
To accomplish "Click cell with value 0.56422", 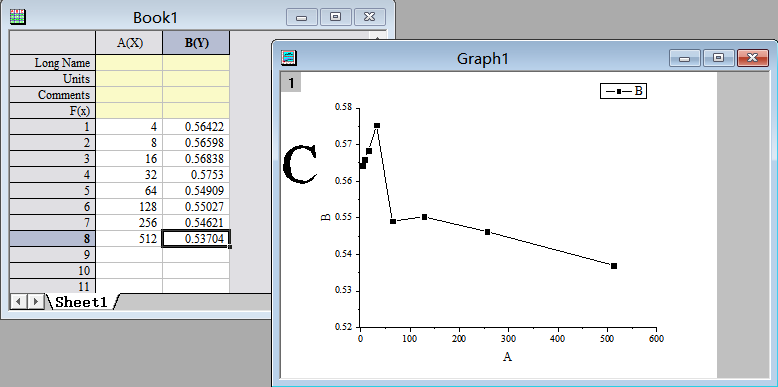I will coord(196,127).
